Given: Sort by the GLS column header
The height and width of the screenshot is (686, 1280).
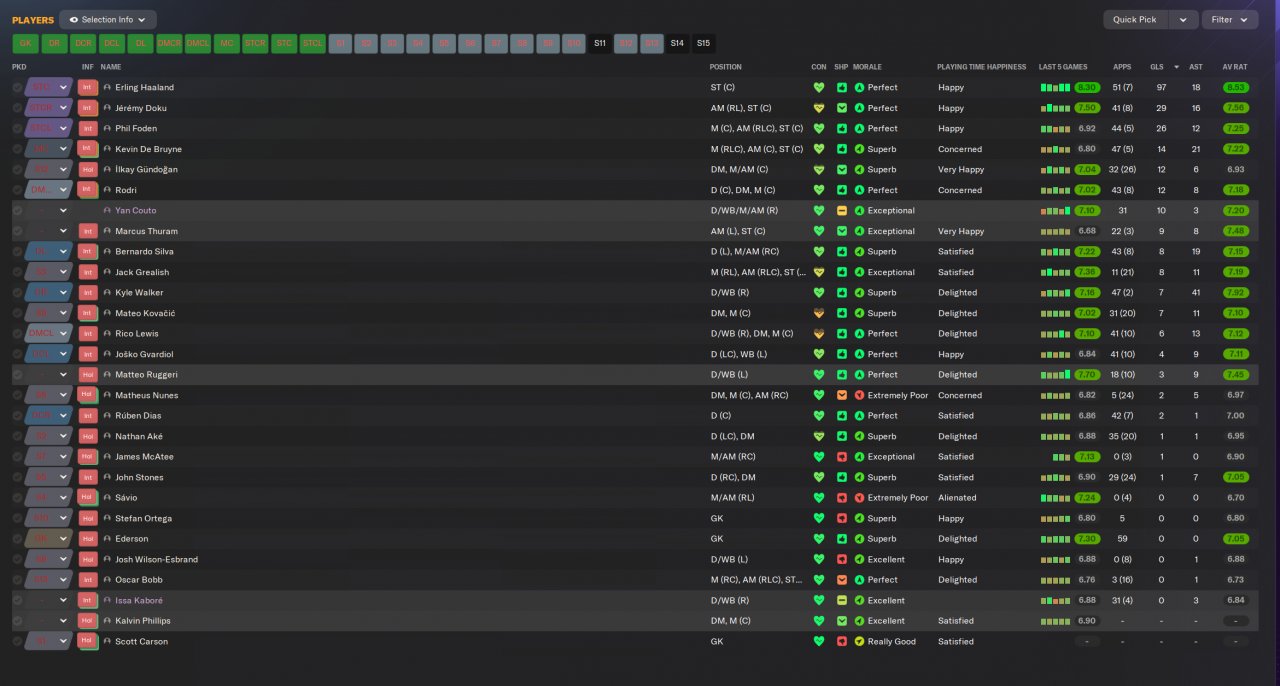Looking at the screenshot, I should (x=1156, y=67).
